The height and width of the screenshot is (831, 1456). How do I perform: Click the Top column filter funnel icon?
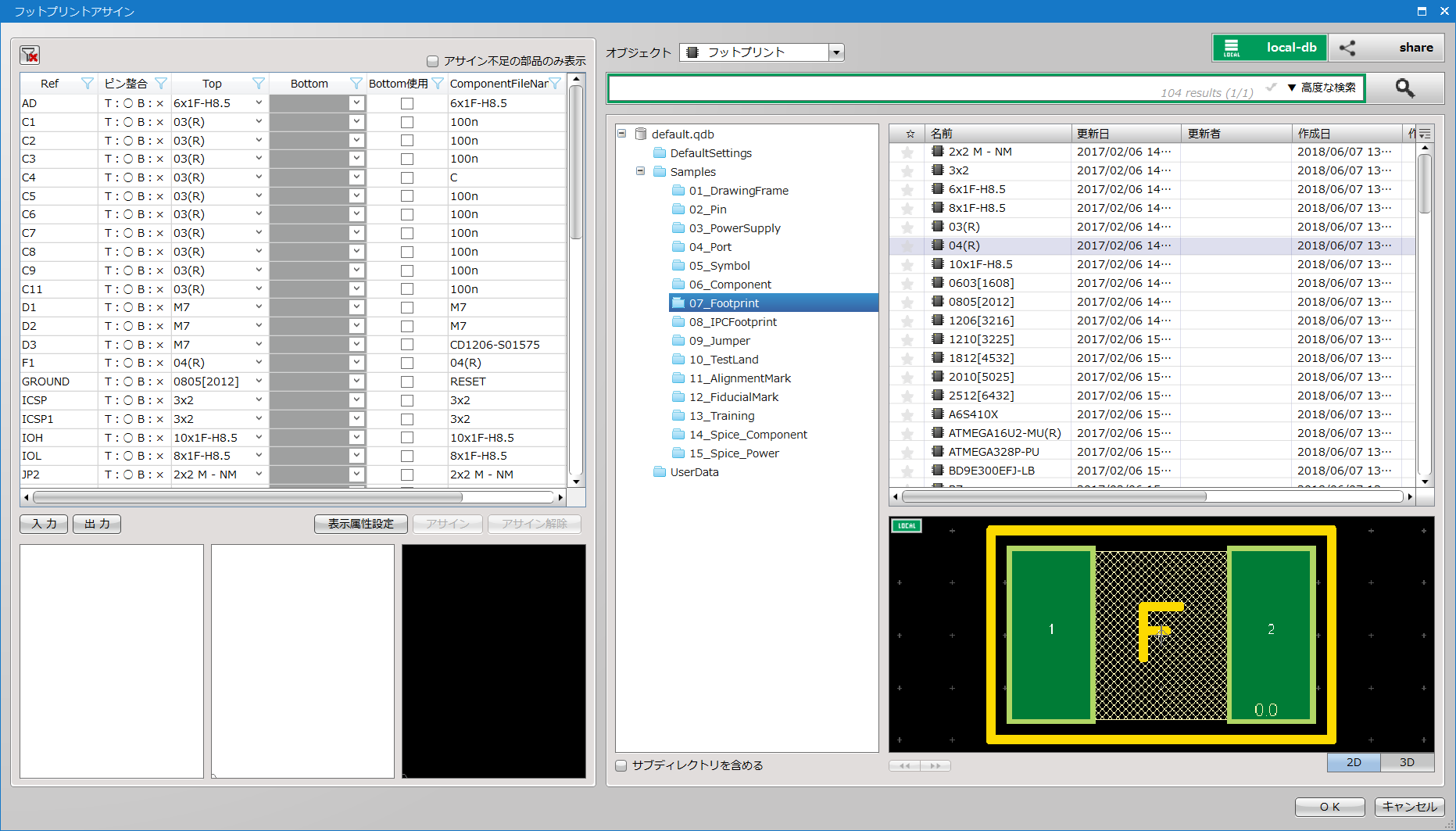point(258,84)
